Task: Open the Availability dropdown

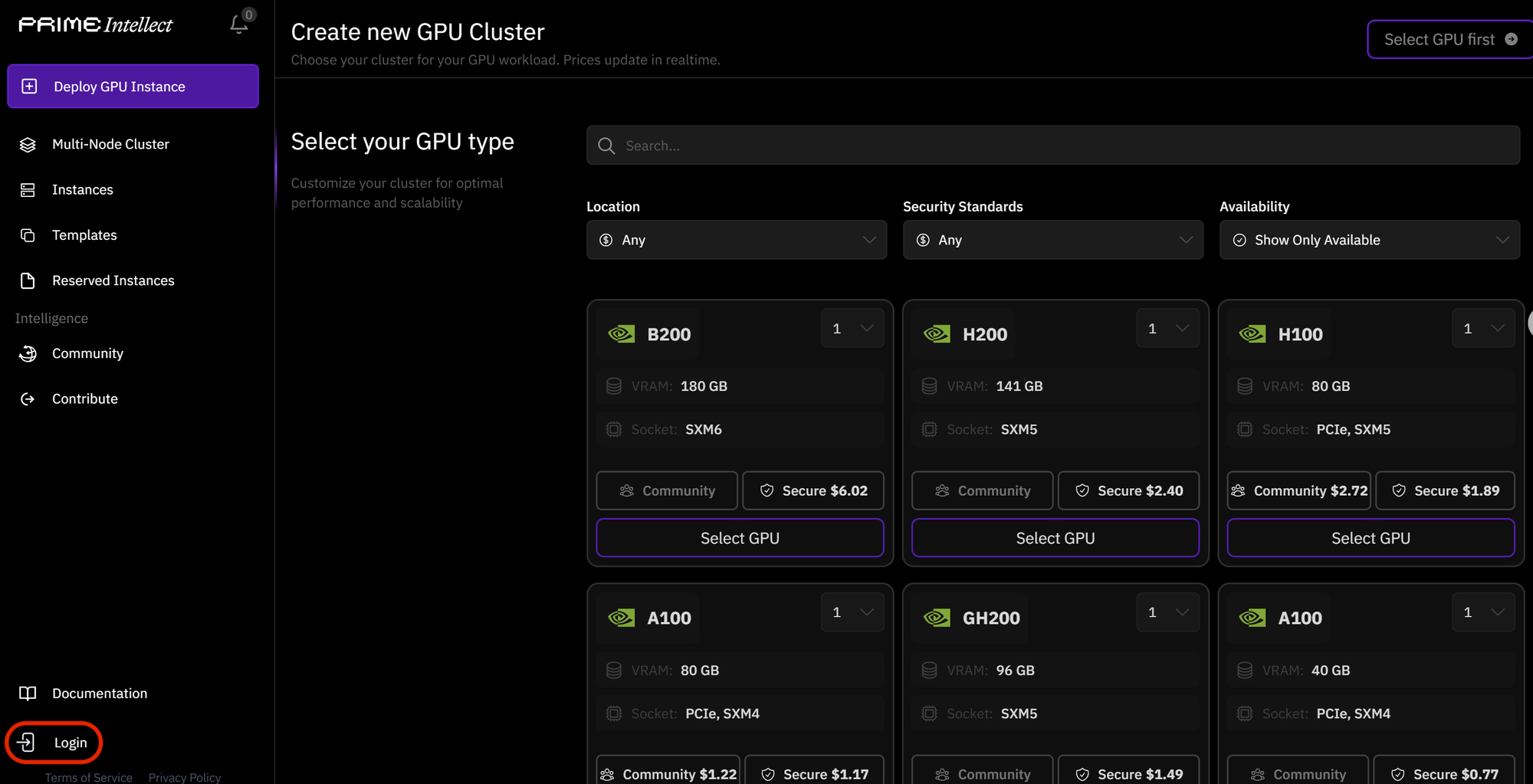Action: [1370, 240]
